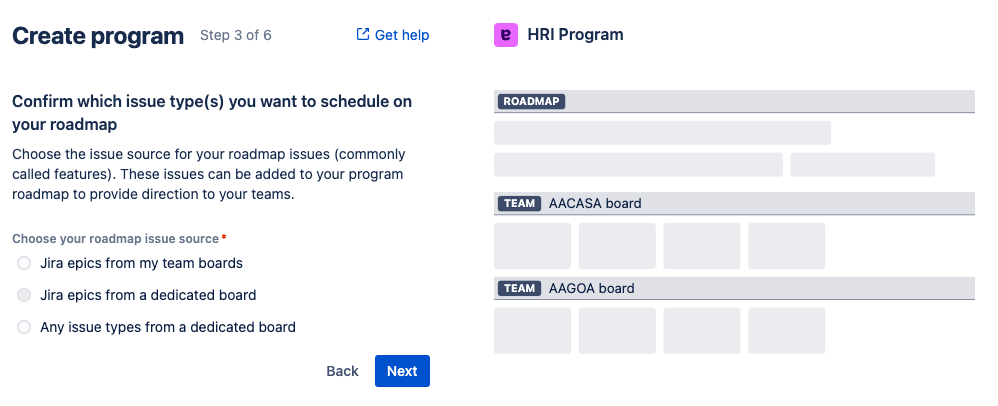Select Jira epics from my team boards
The width and height of the screenshot is (998, 406).
(24, 263)
